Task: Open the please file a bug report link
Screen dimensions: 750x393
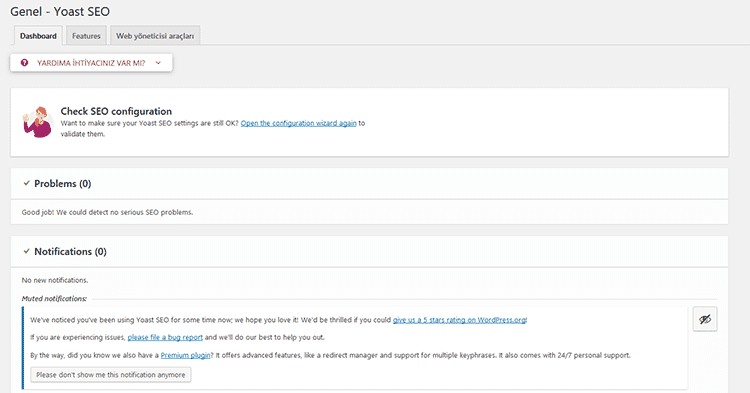Action: [165, 338]
